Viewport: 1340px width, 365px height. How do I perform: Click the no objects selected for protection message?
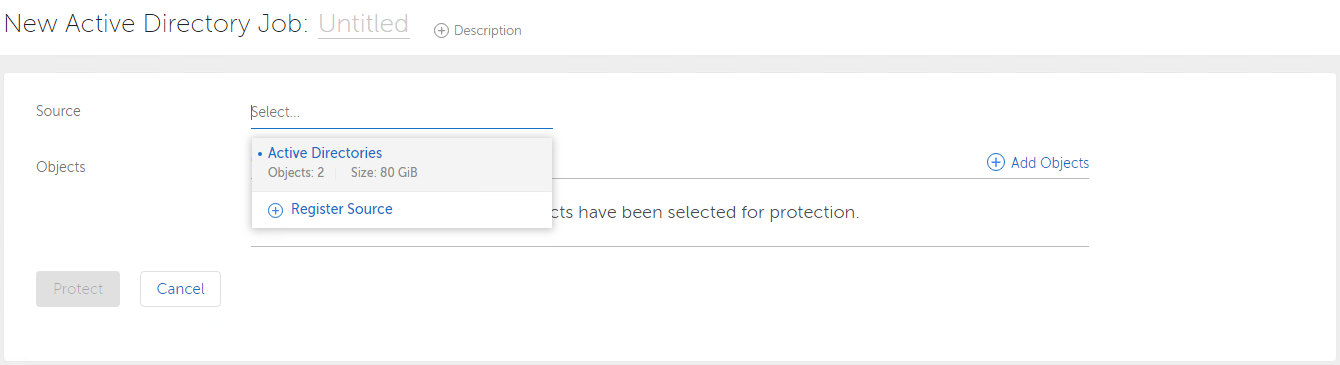706,213
